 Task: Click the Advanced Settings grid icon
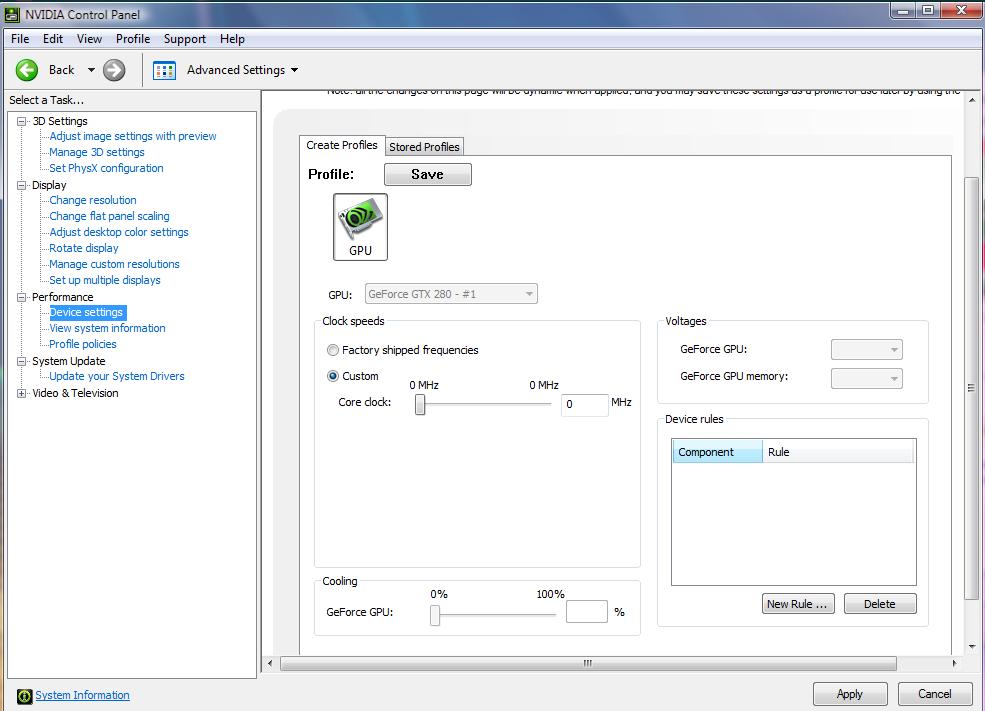164,70
